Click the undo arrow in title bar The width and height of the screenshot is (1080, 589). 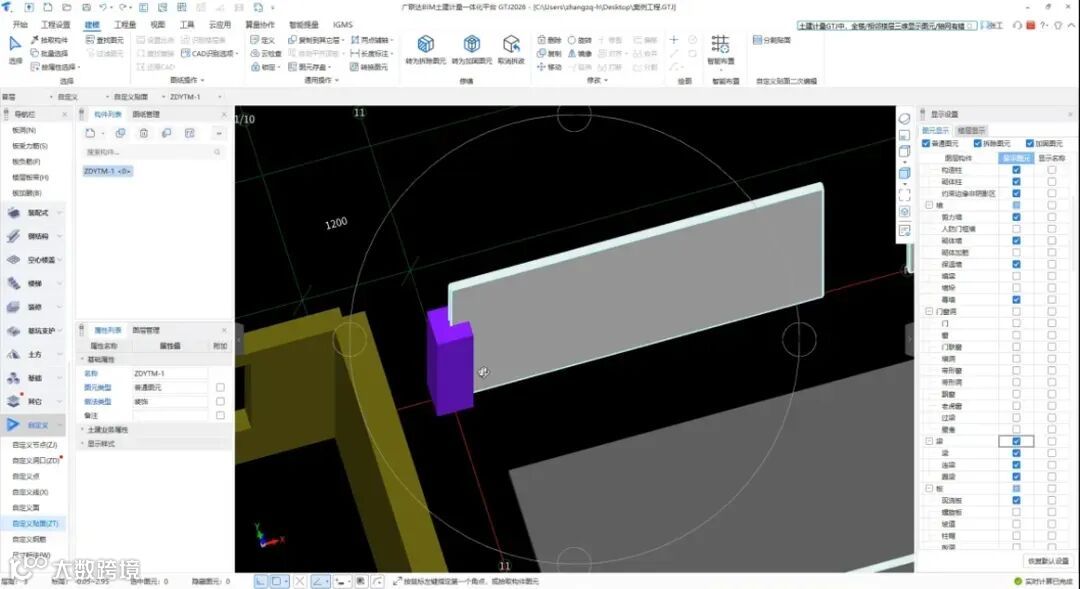point(102,7)
